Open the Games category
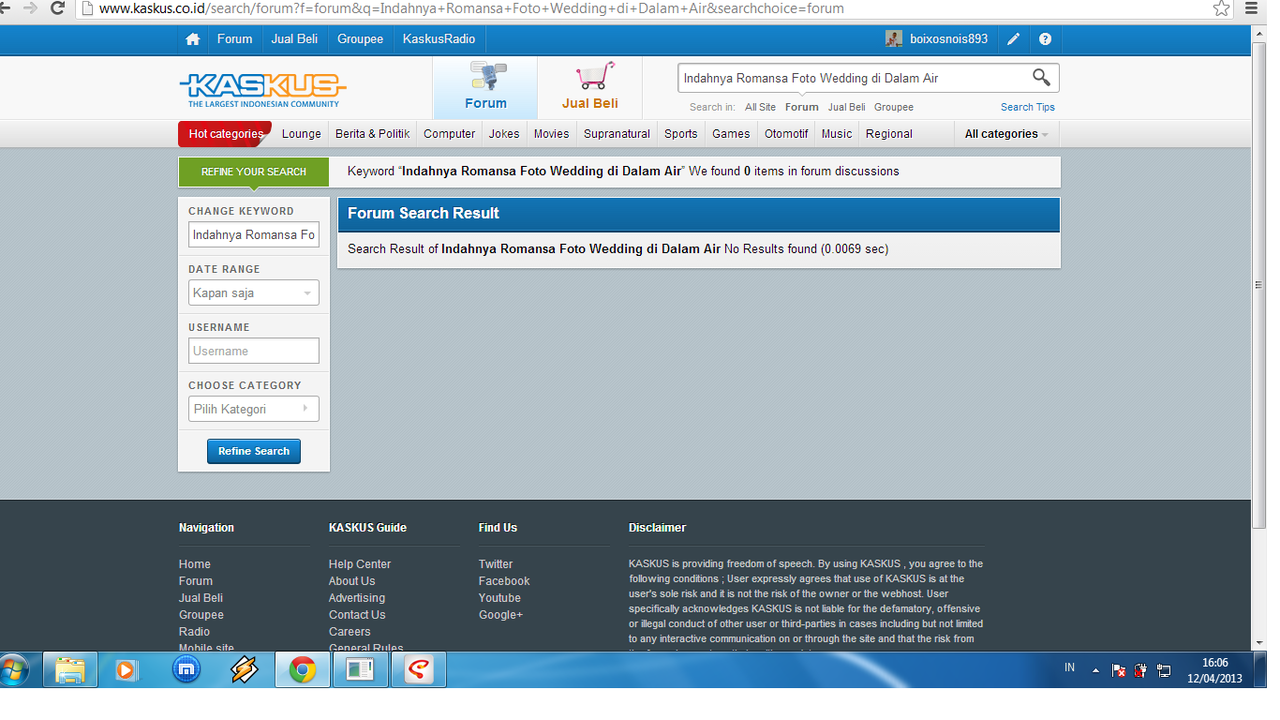This screenshot has height=720, width=1280. [731, 134]
